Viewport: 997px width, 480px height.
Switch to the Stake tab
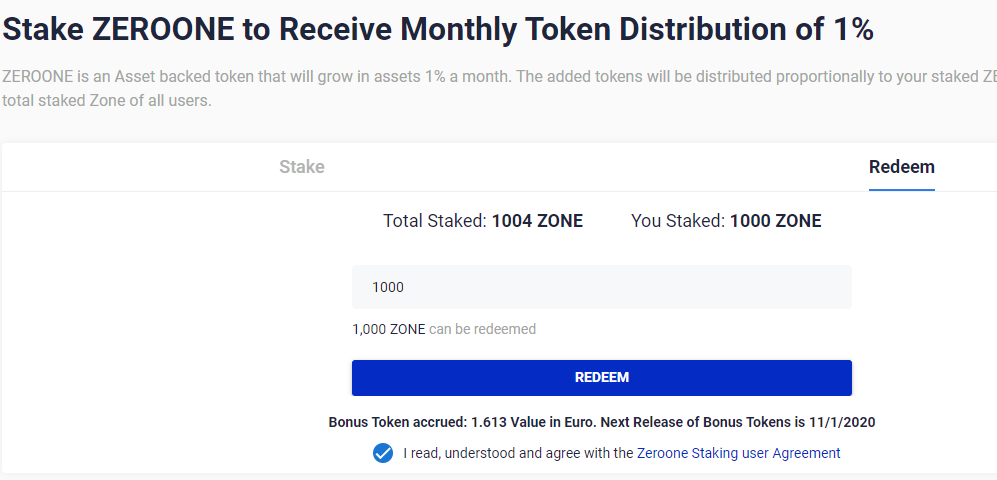[x=301, y=167]
